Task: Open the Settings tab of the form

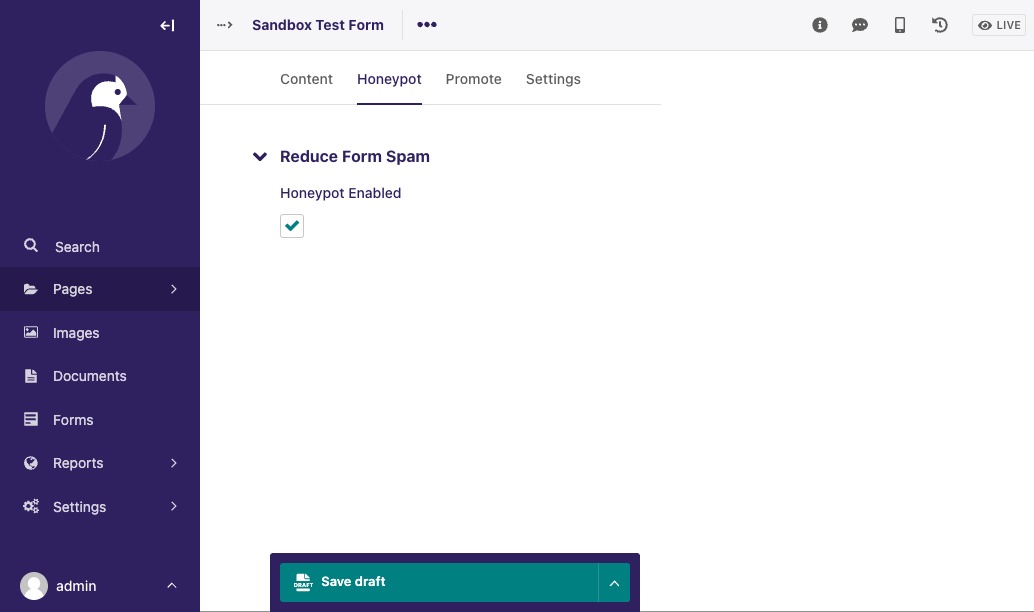Action: click(553, 79)
